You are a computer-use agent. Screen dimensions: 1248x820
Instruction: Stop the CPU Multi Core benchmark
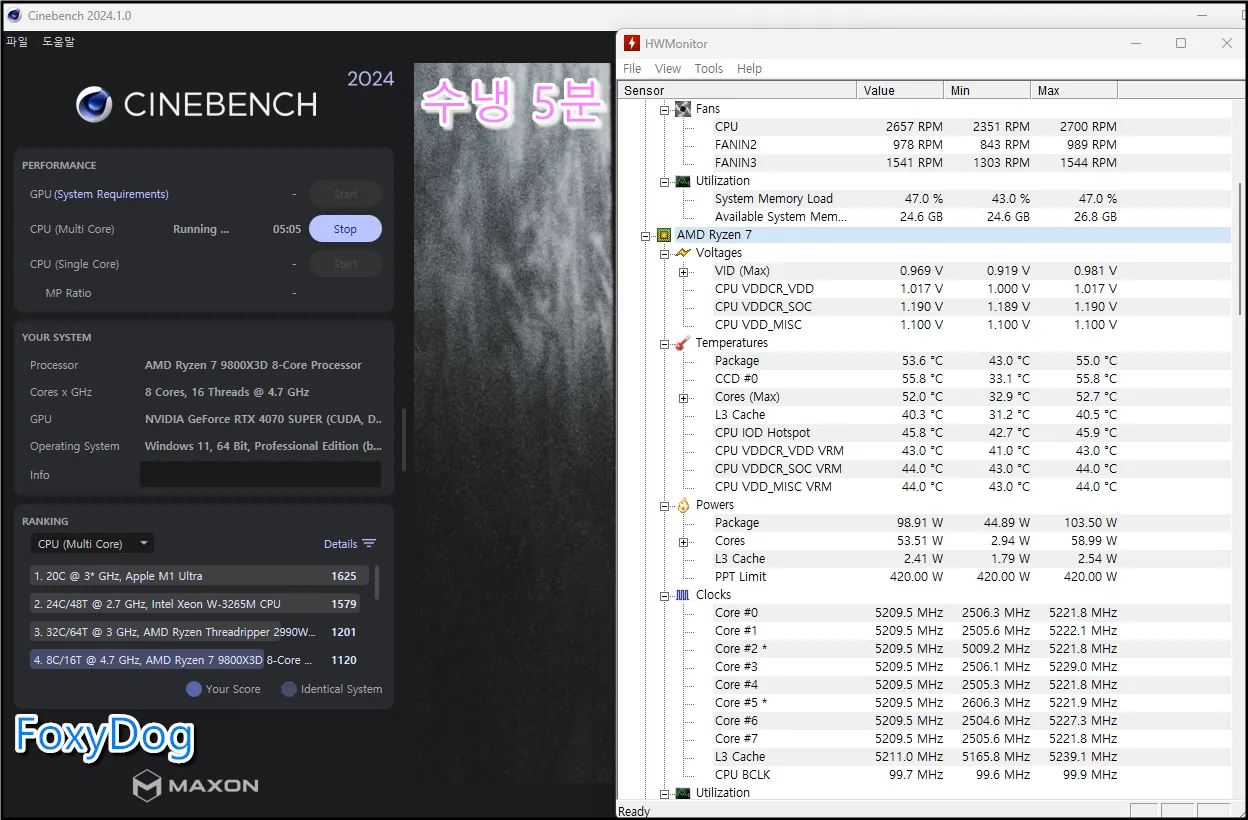click(345, 229)
